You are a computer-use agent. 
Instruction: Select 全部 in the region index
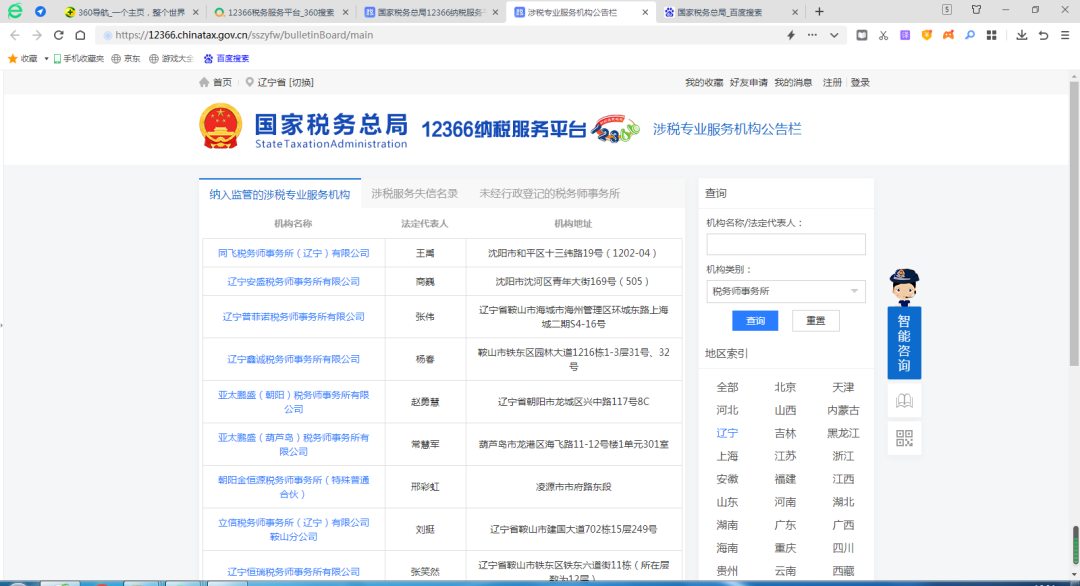tap(727, 388)
